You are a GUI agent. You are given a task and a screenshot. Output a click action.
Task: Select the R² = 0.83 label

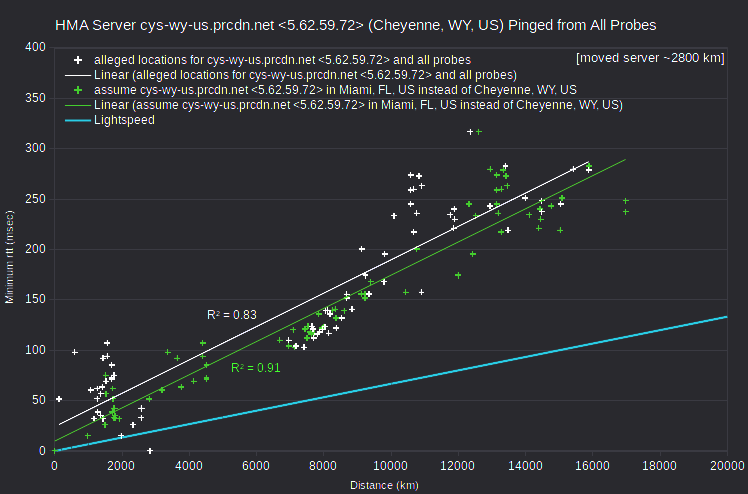(232, 315)
